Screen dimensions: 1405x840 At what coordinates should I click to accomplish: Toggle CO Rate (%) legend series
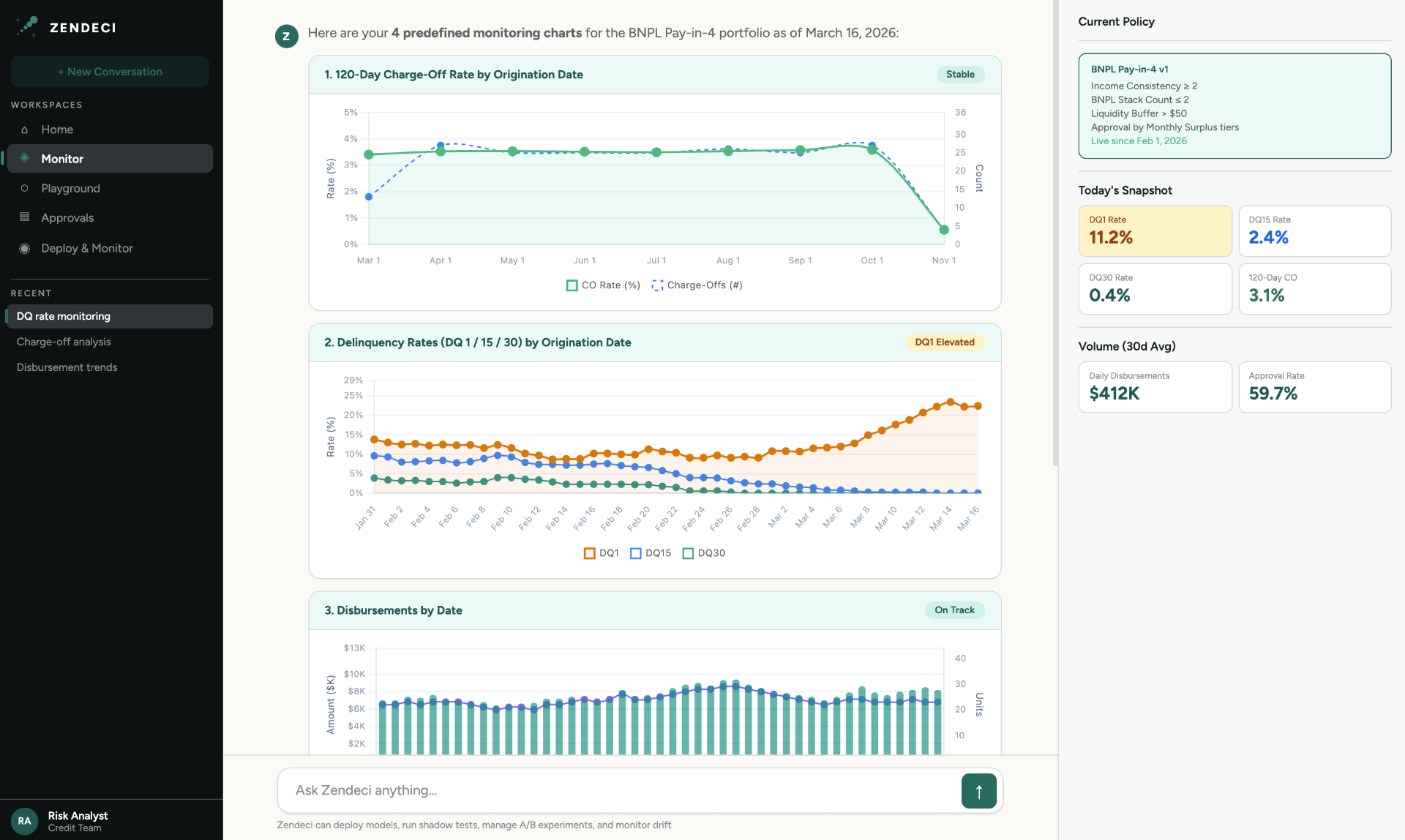pyautogui.click(x=603, y=285)
